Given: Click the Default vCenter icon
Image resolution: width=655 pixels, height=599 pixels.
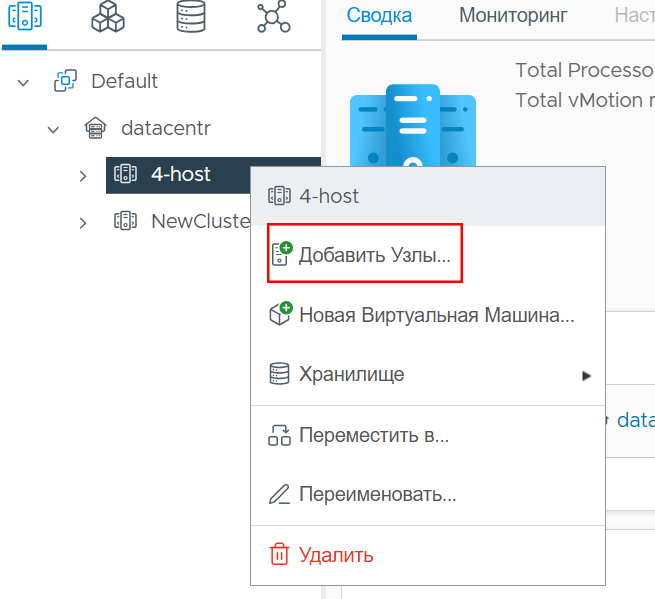Looking at the screenshot, I should 66,81.
